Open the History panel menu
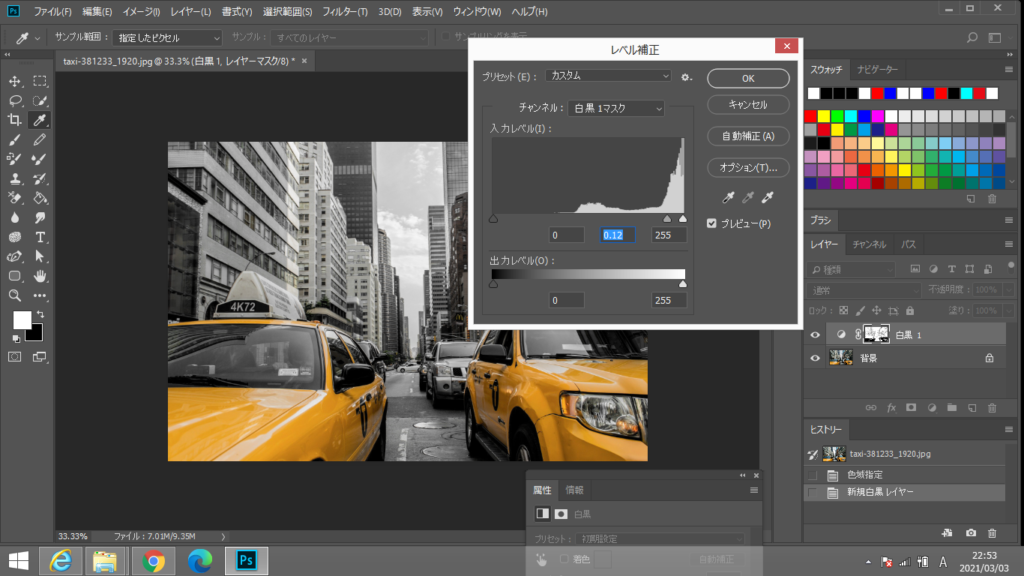The height and width of the screenshot is (576, 1024). pos(1009,430)
